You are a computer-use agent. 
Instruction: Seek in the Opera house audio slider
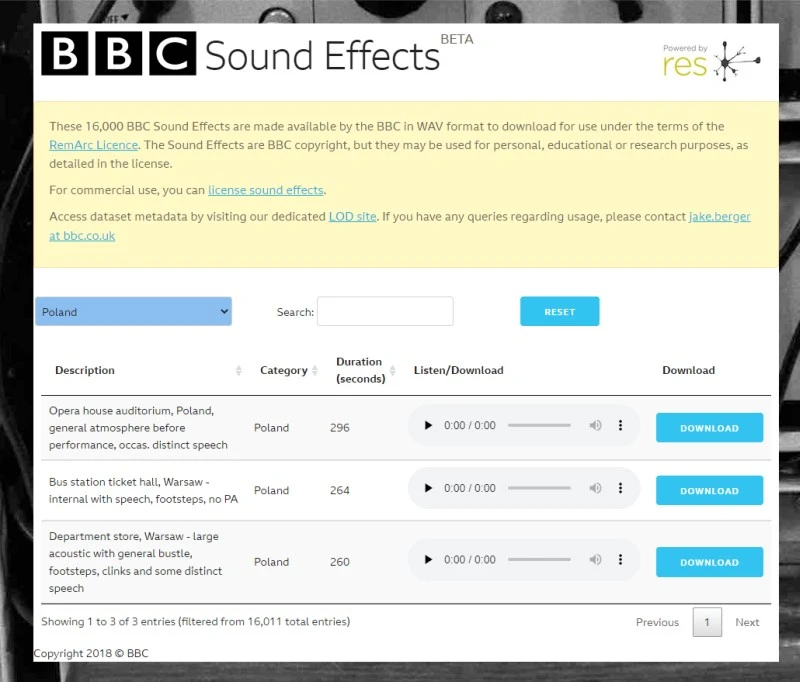[539, 426]
